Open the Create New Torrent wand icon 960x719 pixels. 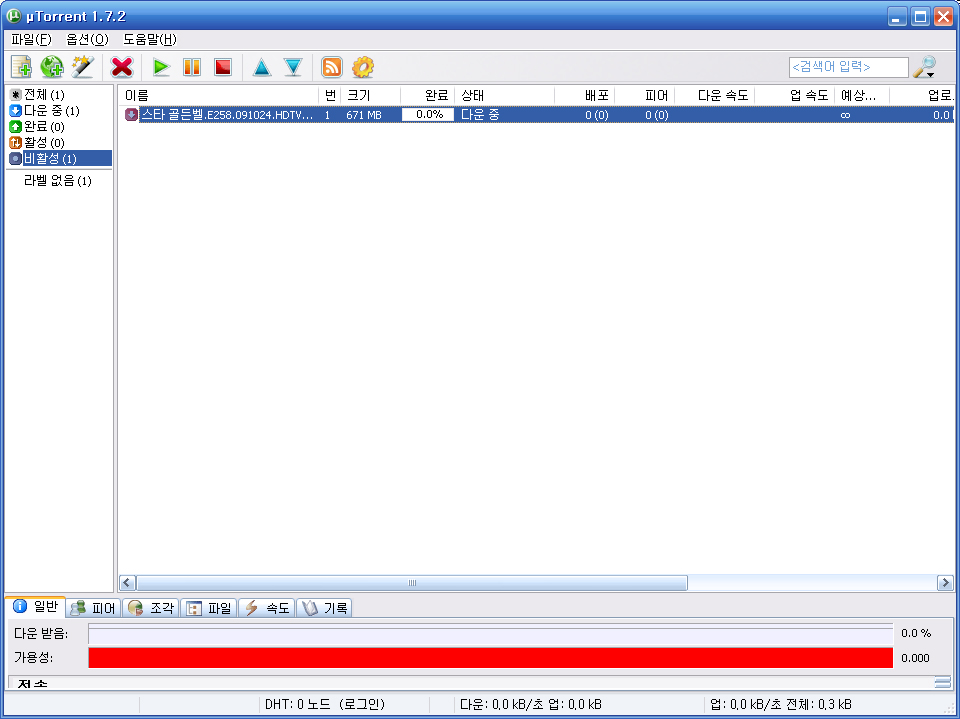pos(83,67)
